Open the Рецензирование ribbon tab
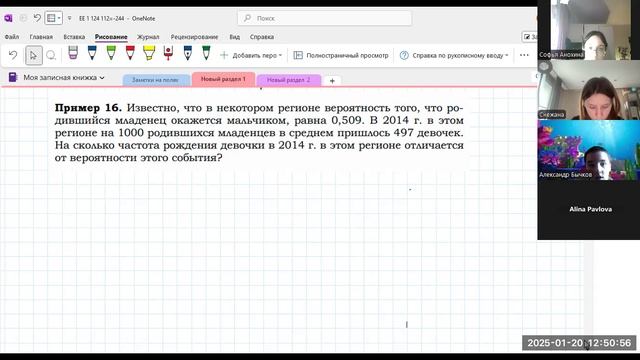 194,37
